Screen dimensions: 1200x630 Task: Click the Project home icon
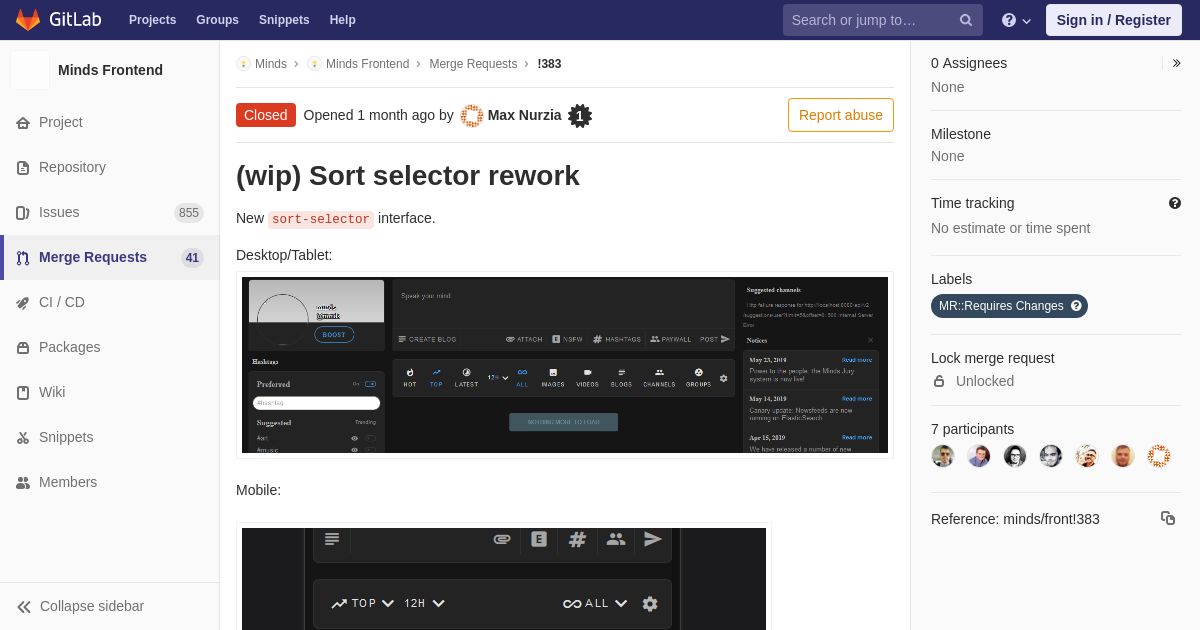pos(23,122)
